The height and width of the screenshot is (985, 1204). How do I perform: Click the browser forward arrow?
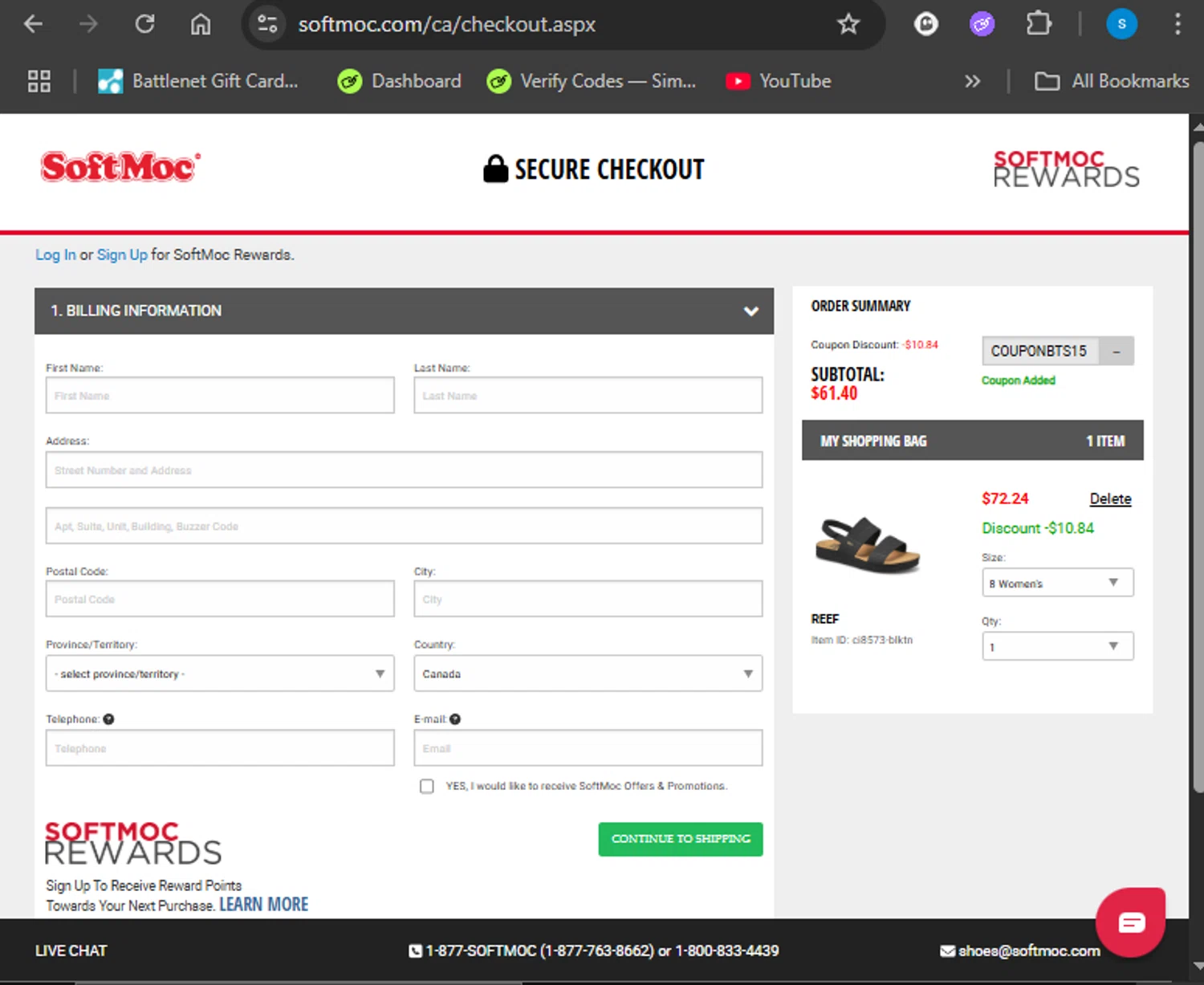point(88,24)
